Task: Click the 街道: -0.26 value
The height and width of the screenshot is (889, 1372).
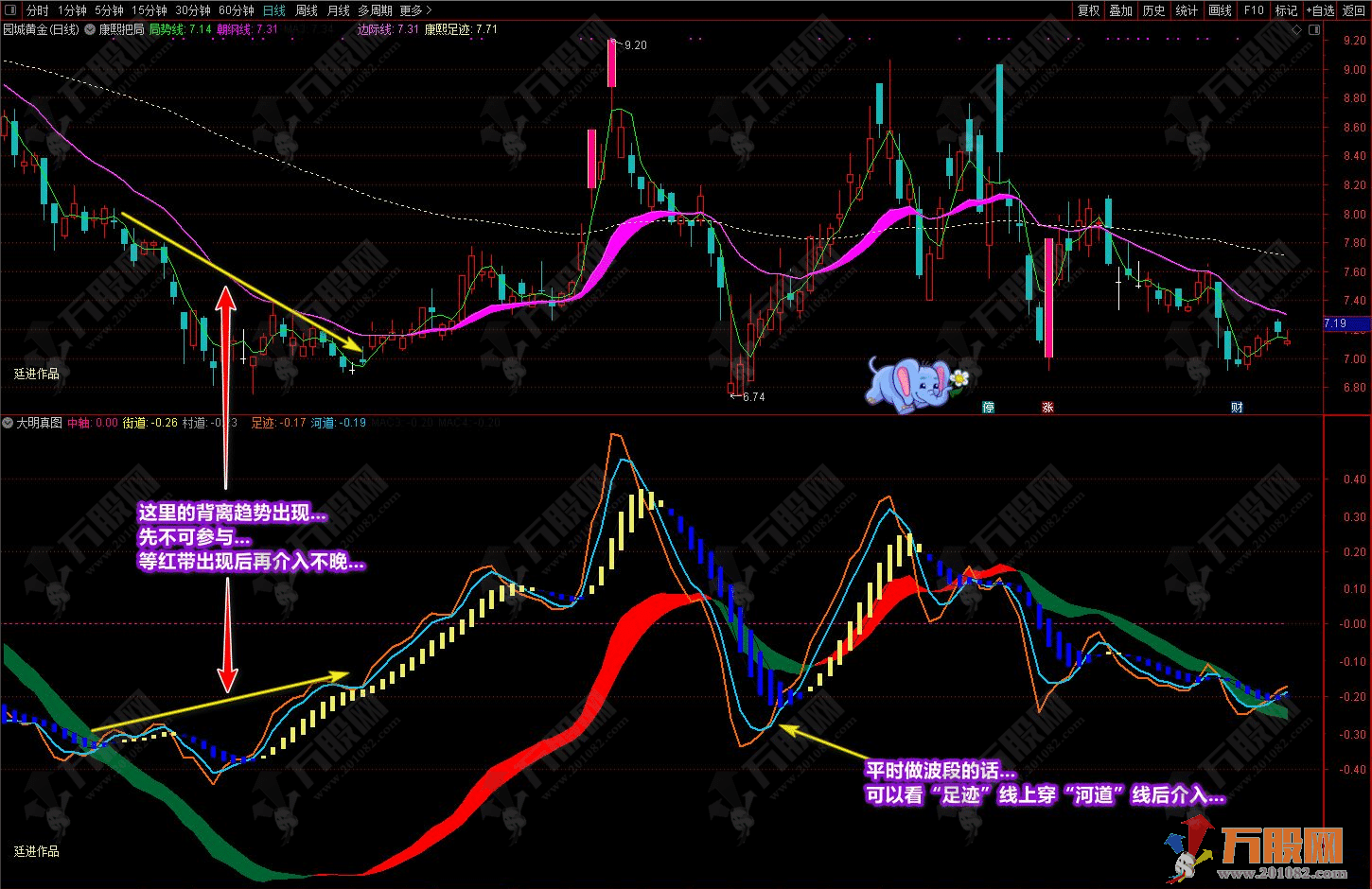Action: point(150,423)
